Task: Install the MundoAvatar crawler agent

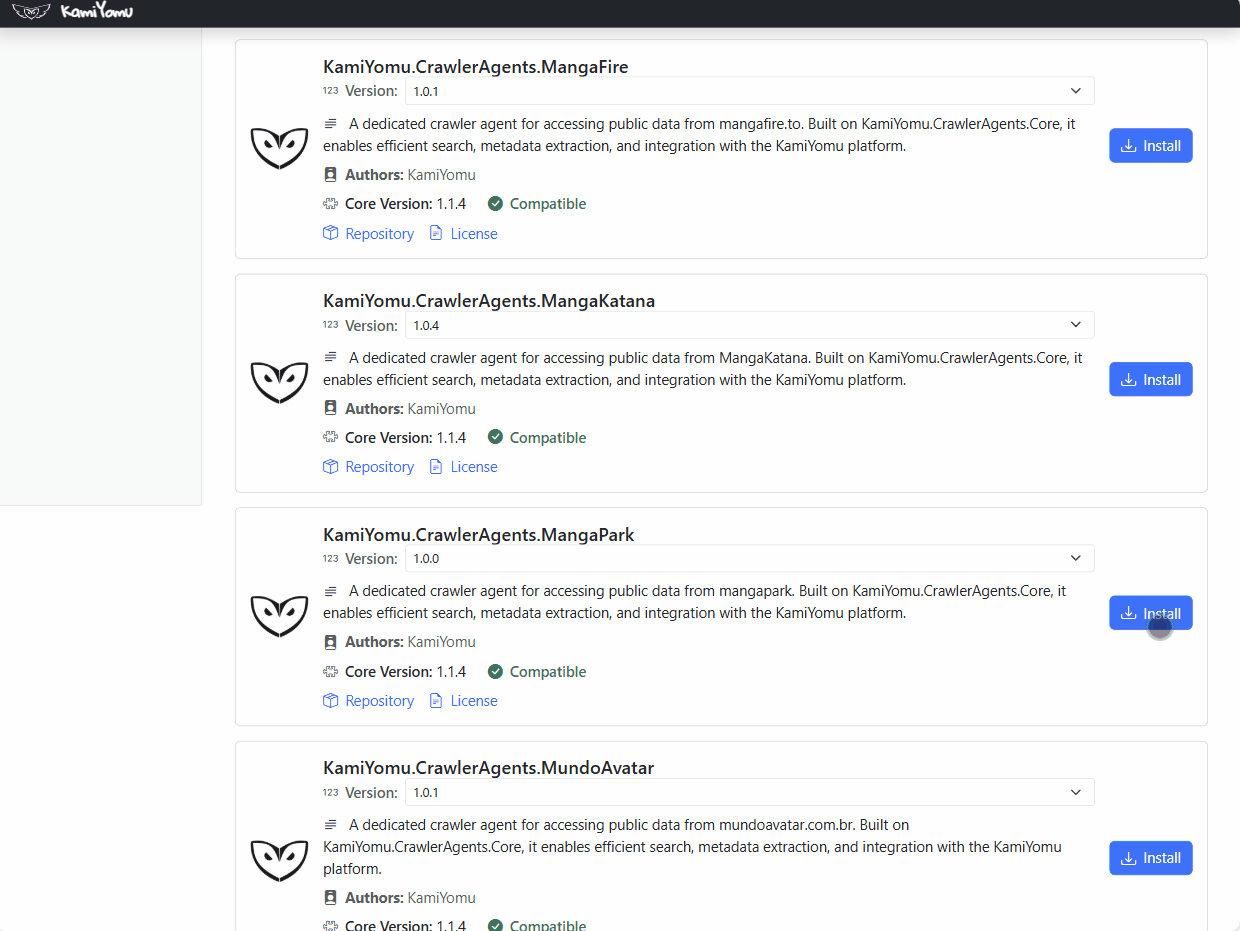Action: click(1150, 858)
